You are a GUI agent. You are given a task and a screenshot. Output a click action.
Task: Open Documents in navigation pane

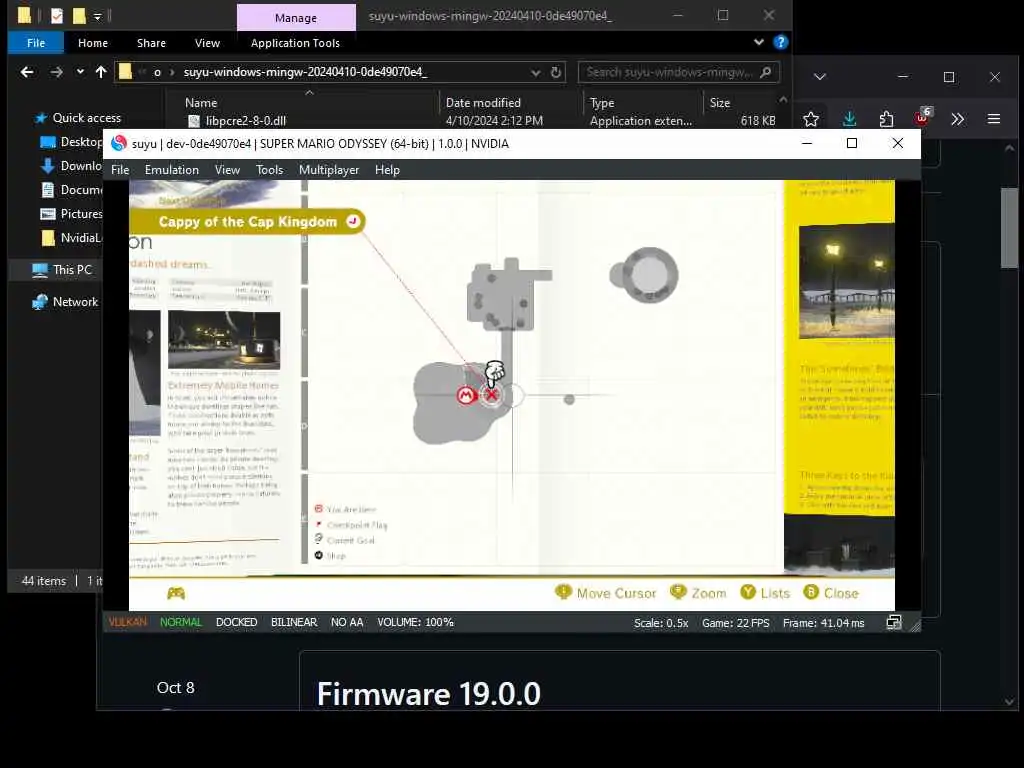72,190
